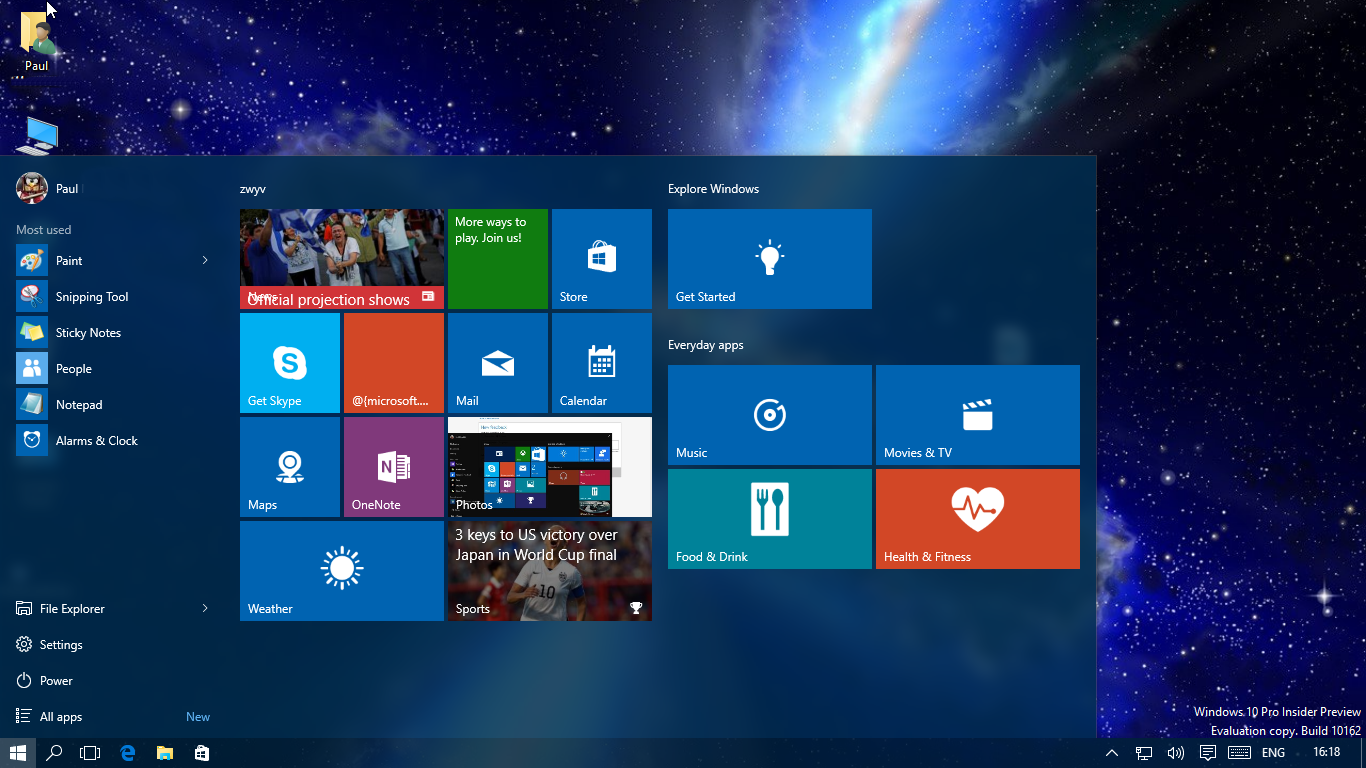This screenshot has height=768, width=1366.
Task: Expand File Explorer submenu arrow
Action: [205, 609]
